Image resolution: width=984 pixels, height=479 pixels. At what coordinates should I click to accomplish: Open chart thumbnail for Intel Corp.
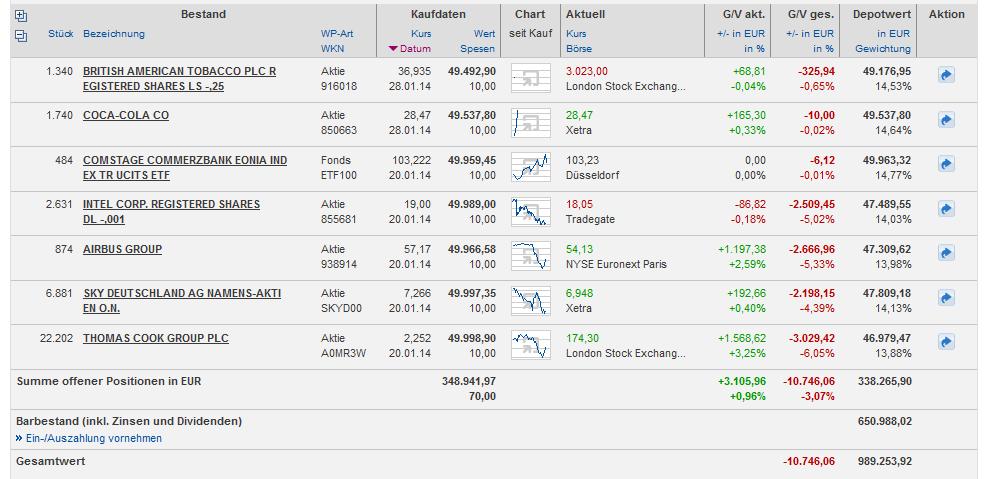530,211
